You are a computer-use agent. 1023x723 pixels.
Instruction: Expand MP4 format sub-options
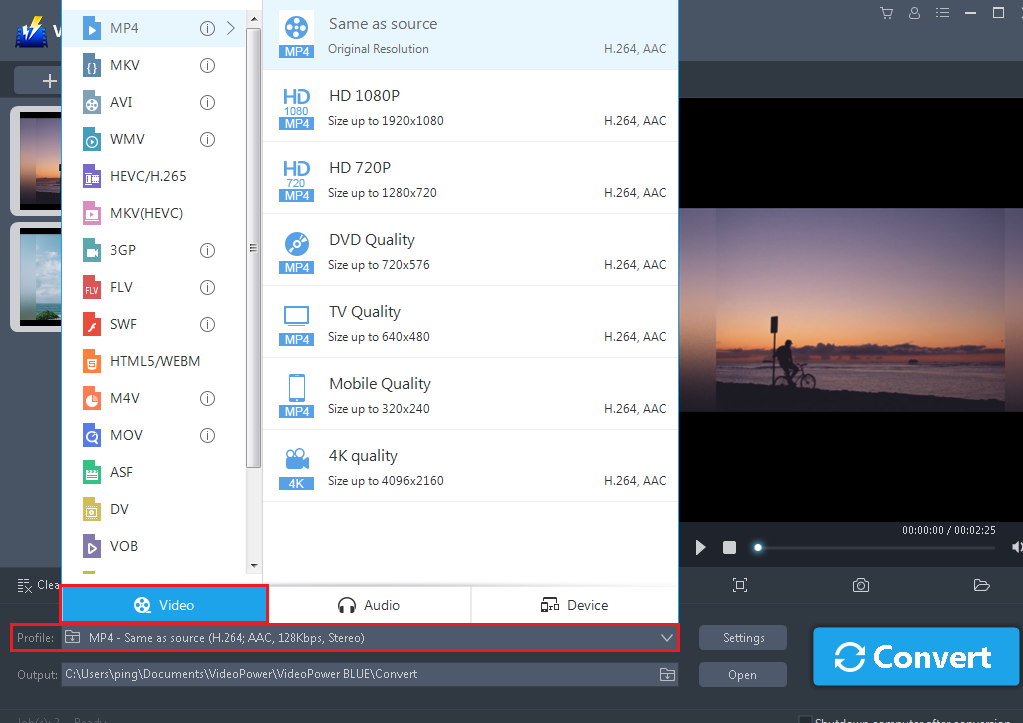point(230,29)
